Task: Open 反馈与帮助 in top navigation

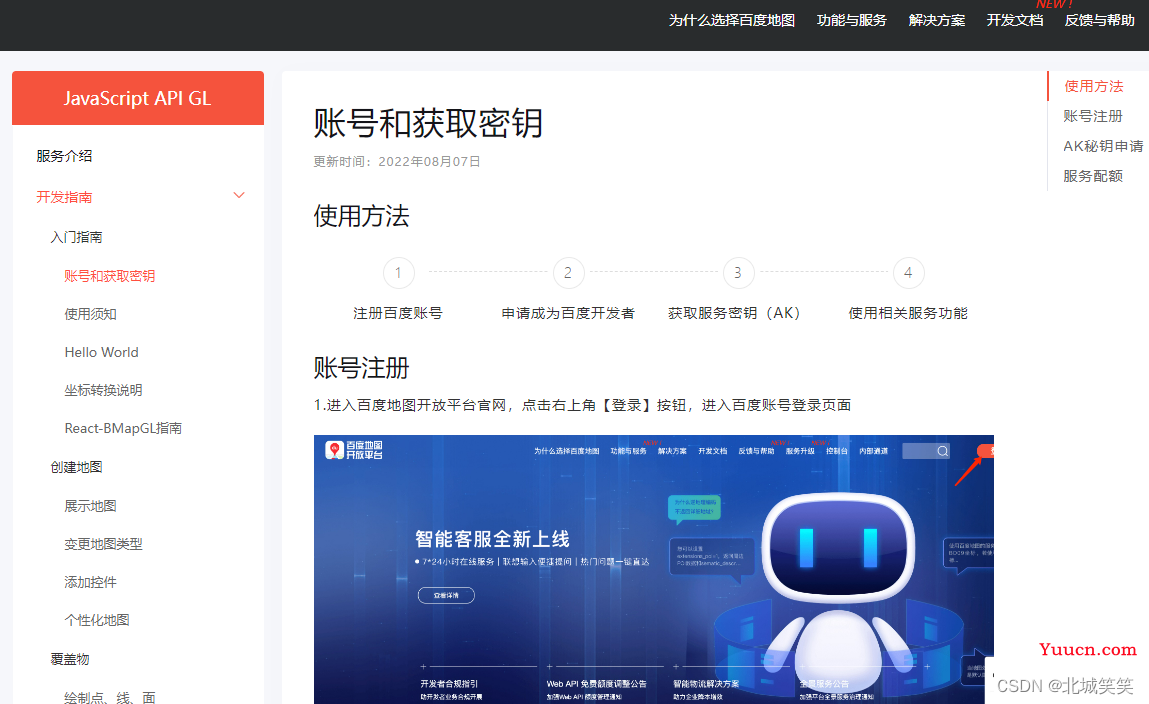Action: [x=1099, y=21]
